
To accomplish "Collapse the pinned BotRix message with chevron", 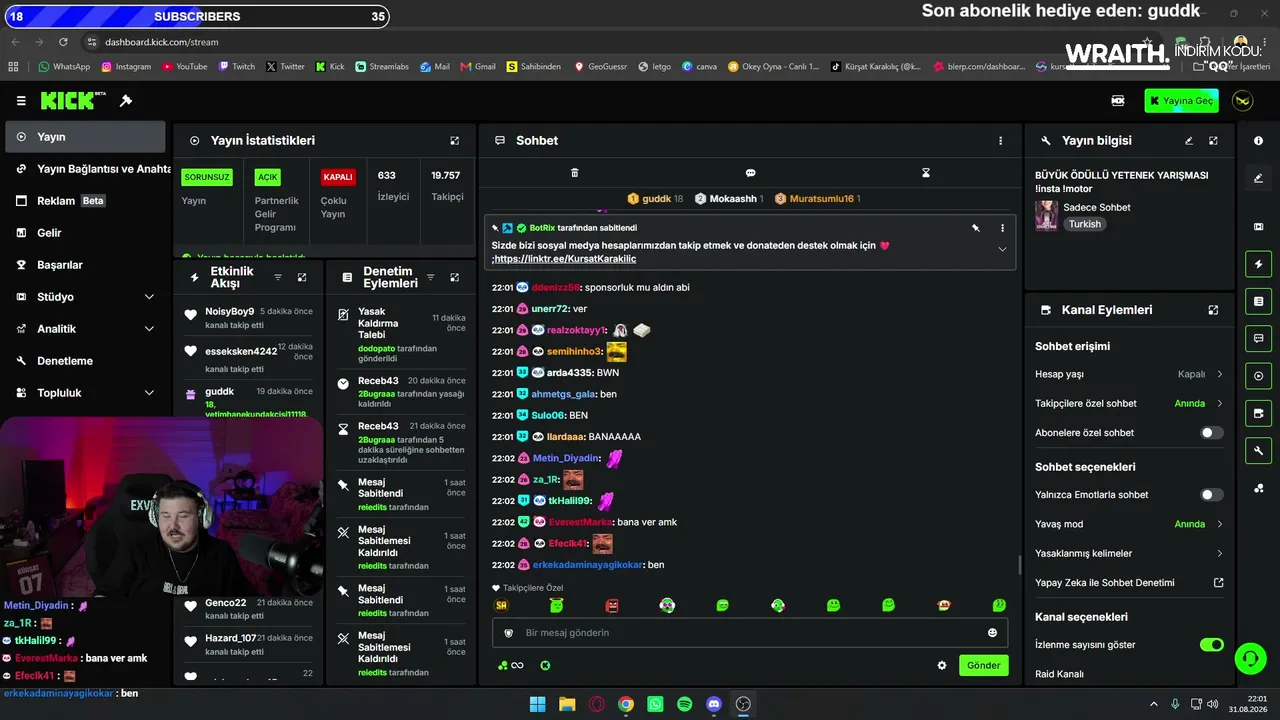I will tap(1002, 249).
